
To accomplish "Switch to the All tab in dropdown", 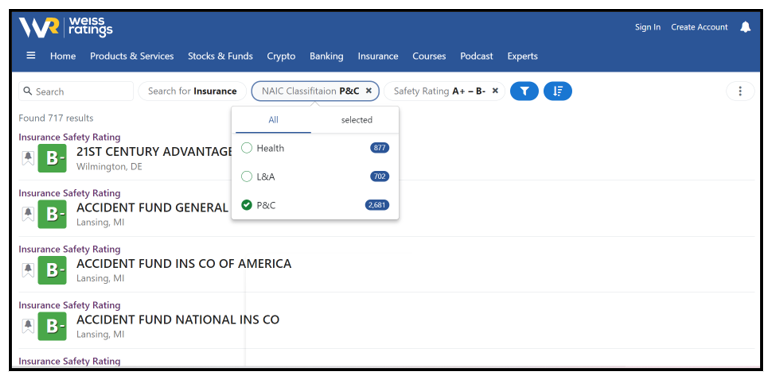I will tap(273, 120).
